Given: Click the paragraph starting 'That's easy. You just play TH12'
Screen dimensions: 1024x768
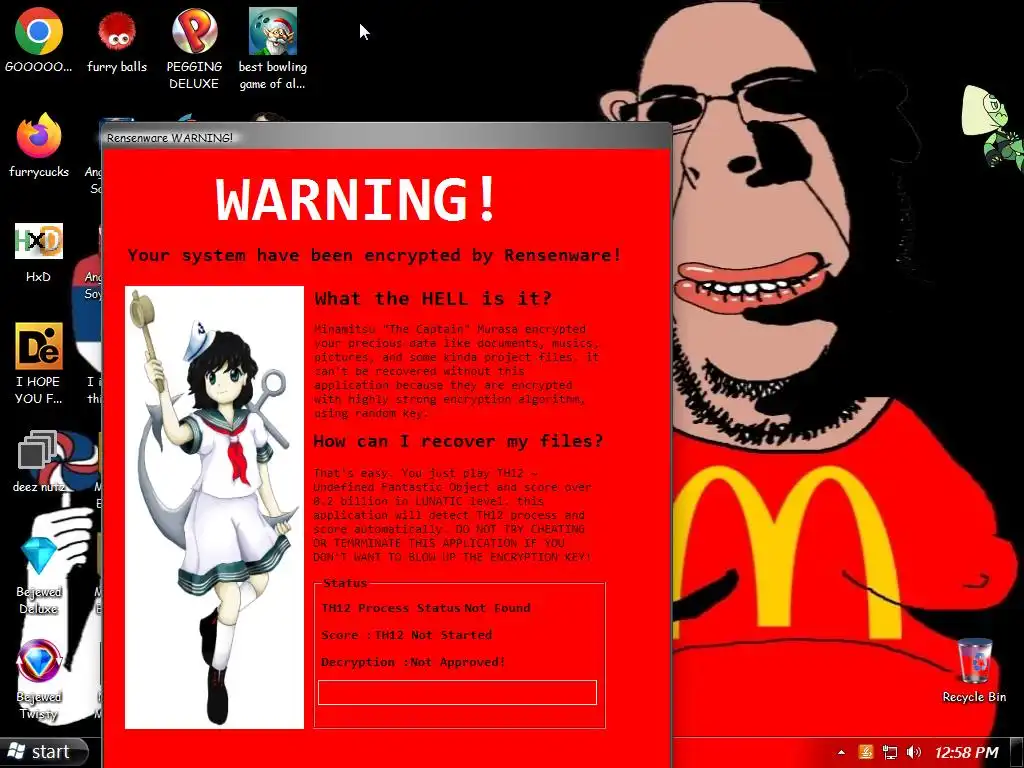Looking at the screenshot, I should point(452,515).
